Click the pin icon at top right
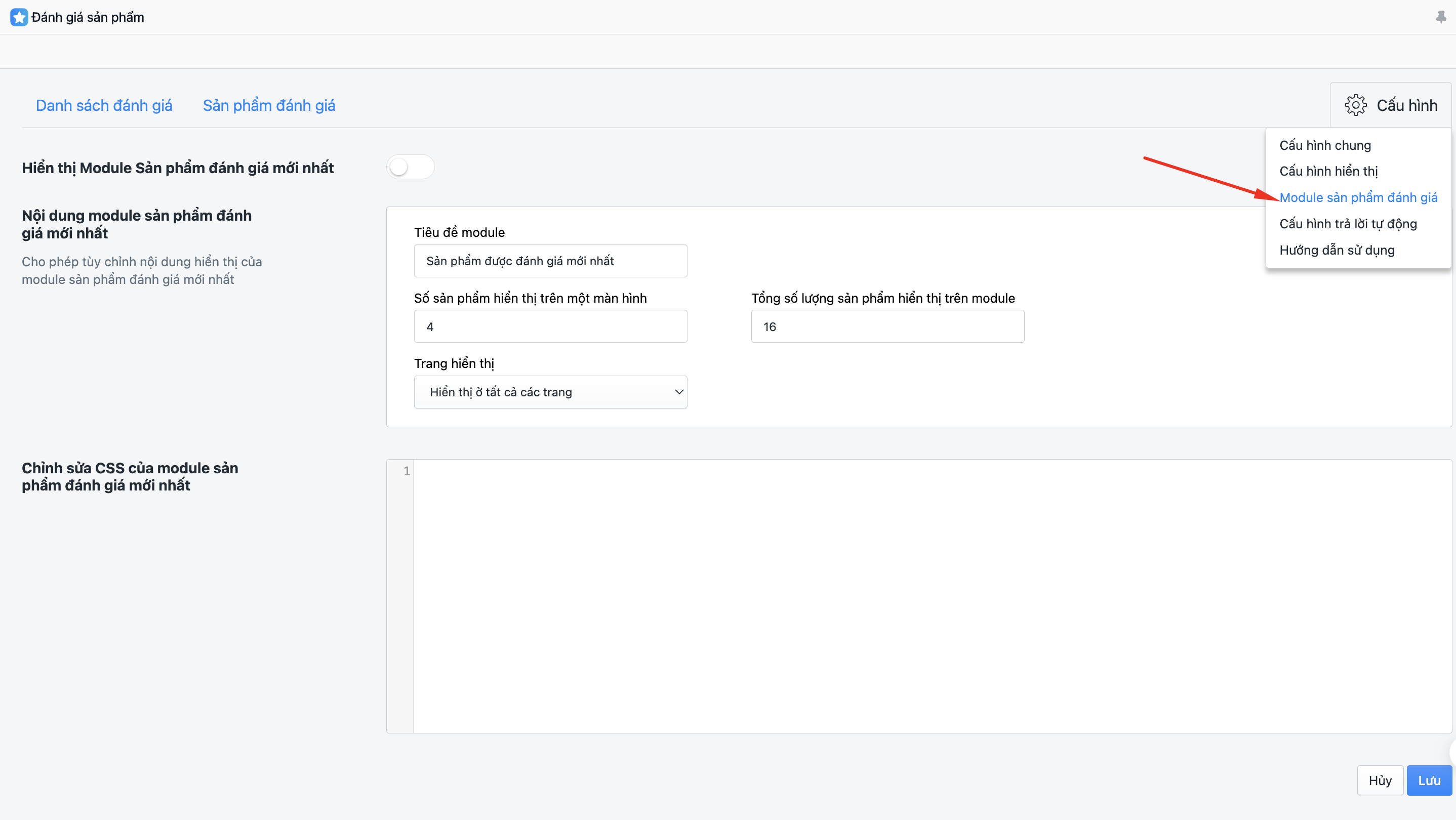Screen dimensions: 1456x820 [1441, 17]
